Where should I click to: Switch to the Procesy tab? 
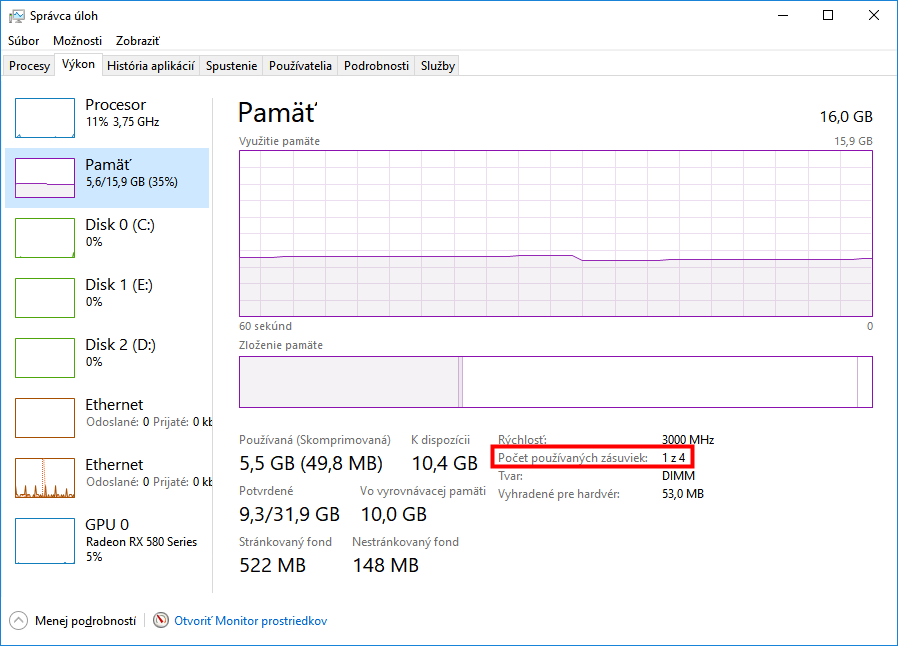pyautogui.click(x=29, y=66)
